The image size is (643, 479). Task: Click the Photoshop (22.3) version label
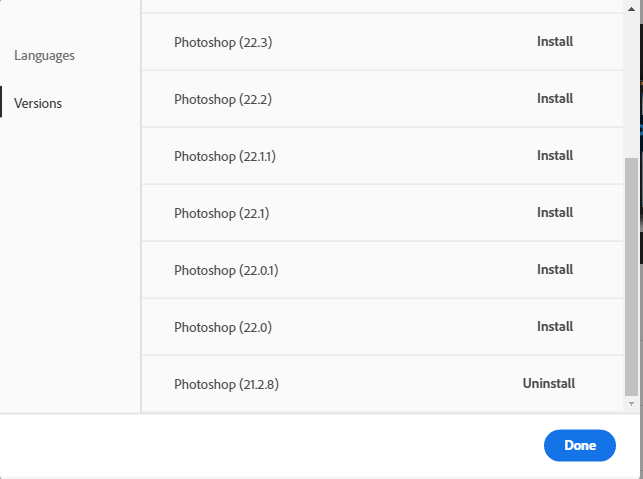220,42
